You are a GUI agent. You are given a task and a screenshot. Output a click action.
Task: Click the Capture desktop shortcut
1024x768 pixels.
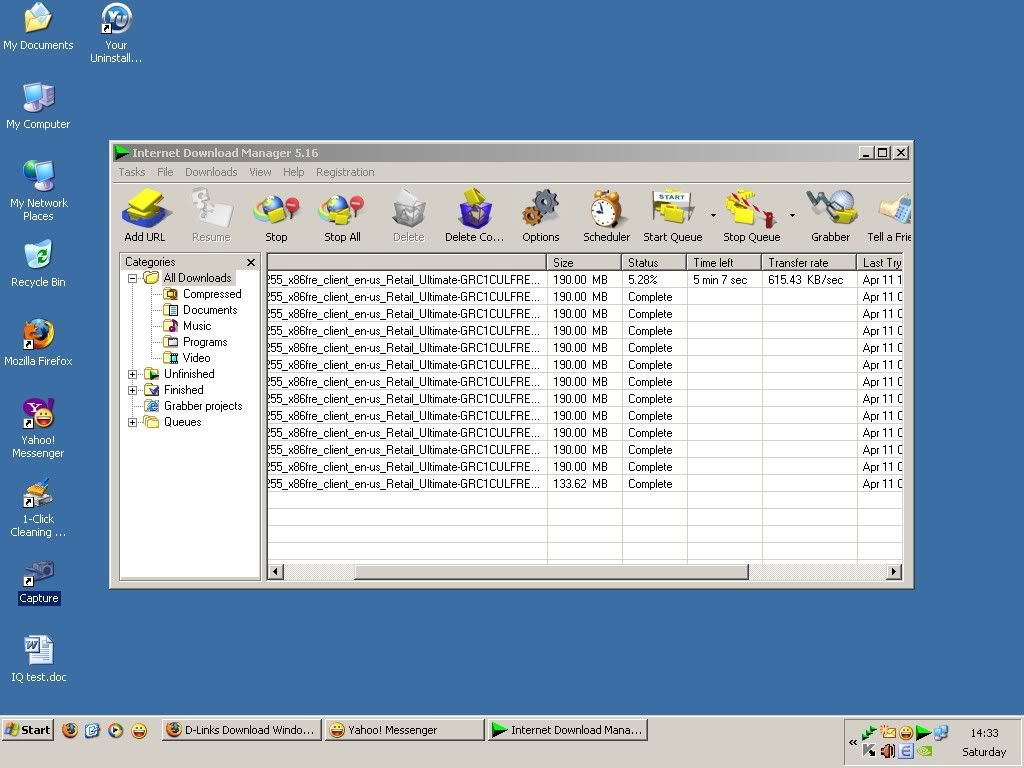tap(39, 582)
